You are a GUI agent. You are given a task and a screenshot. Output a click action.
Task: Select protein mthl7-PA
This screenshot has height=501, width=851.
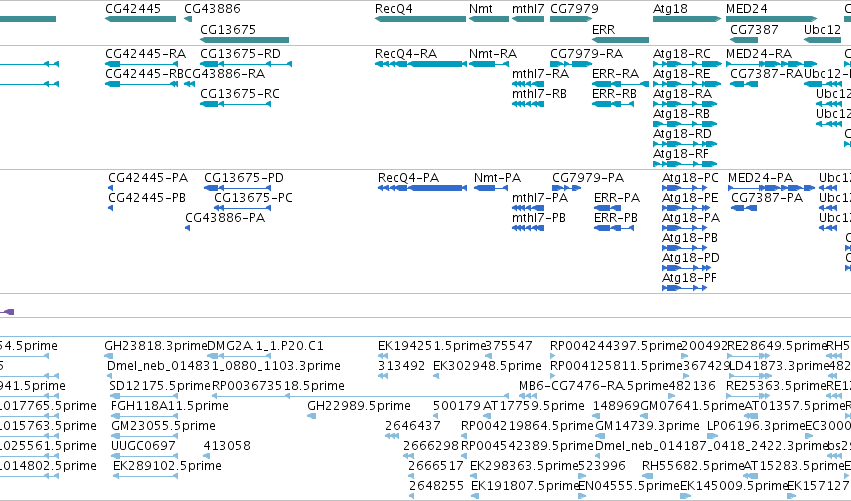click(x=528, y=208)
